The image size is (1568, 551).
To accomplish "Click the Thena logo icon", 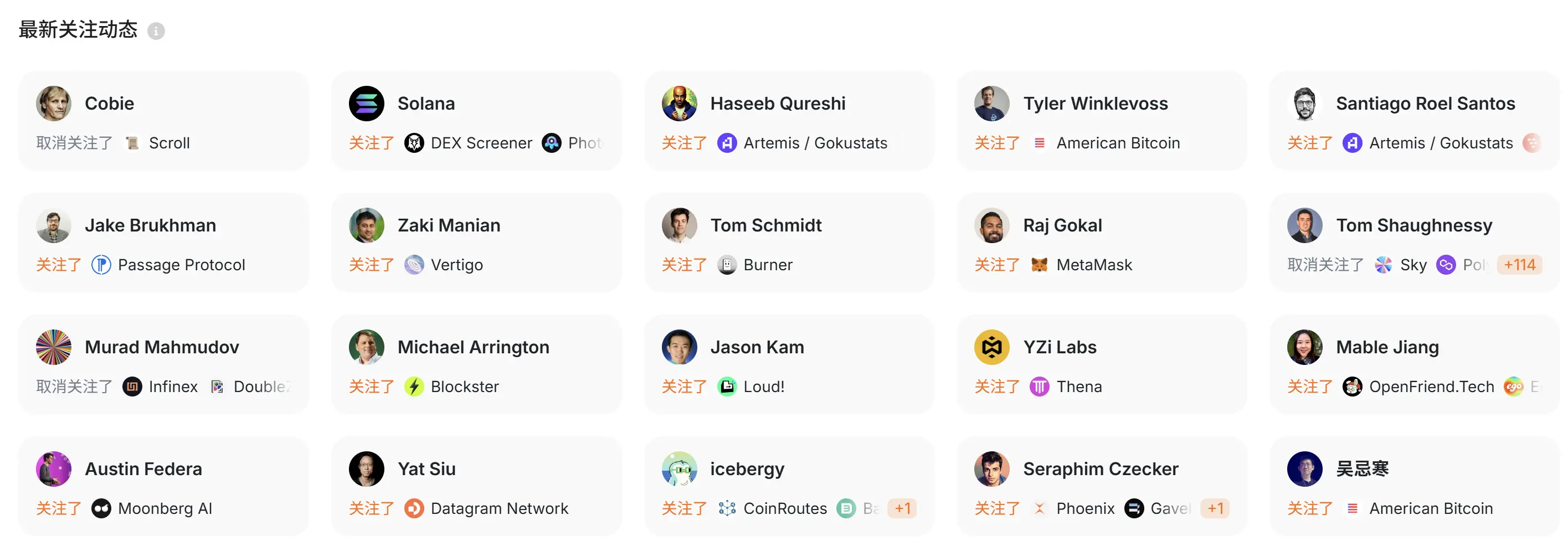I will (x=1039, y=387).
